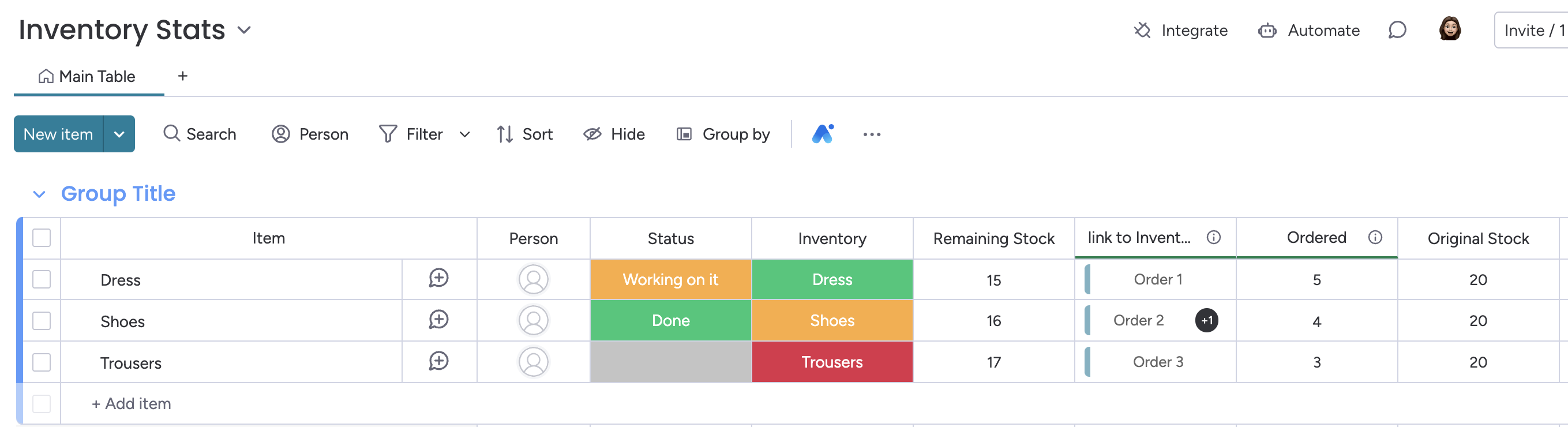Click the user profile avatar
This screenshot has width=1568, height=427.
1450,29
